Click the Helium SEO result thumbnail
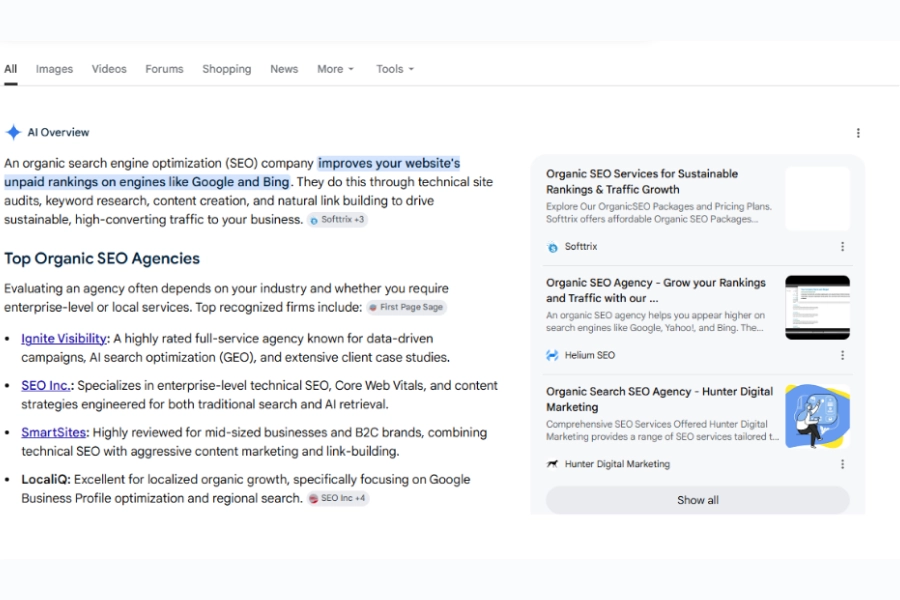Viewport: 900px width, 600px height. (817, 308)
